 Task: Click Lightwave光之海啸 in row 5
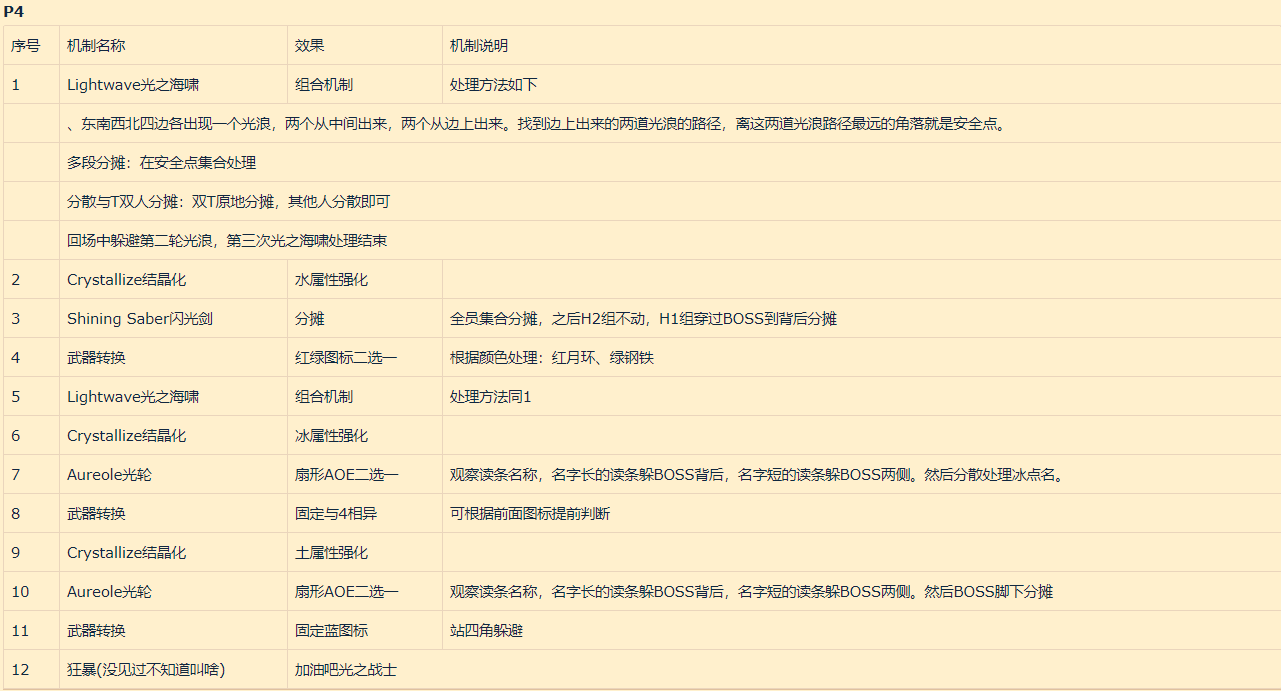(133, 397)
